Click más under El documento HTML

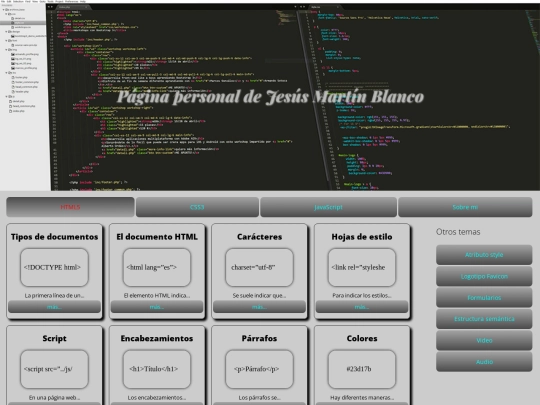(x=157, y=307)
